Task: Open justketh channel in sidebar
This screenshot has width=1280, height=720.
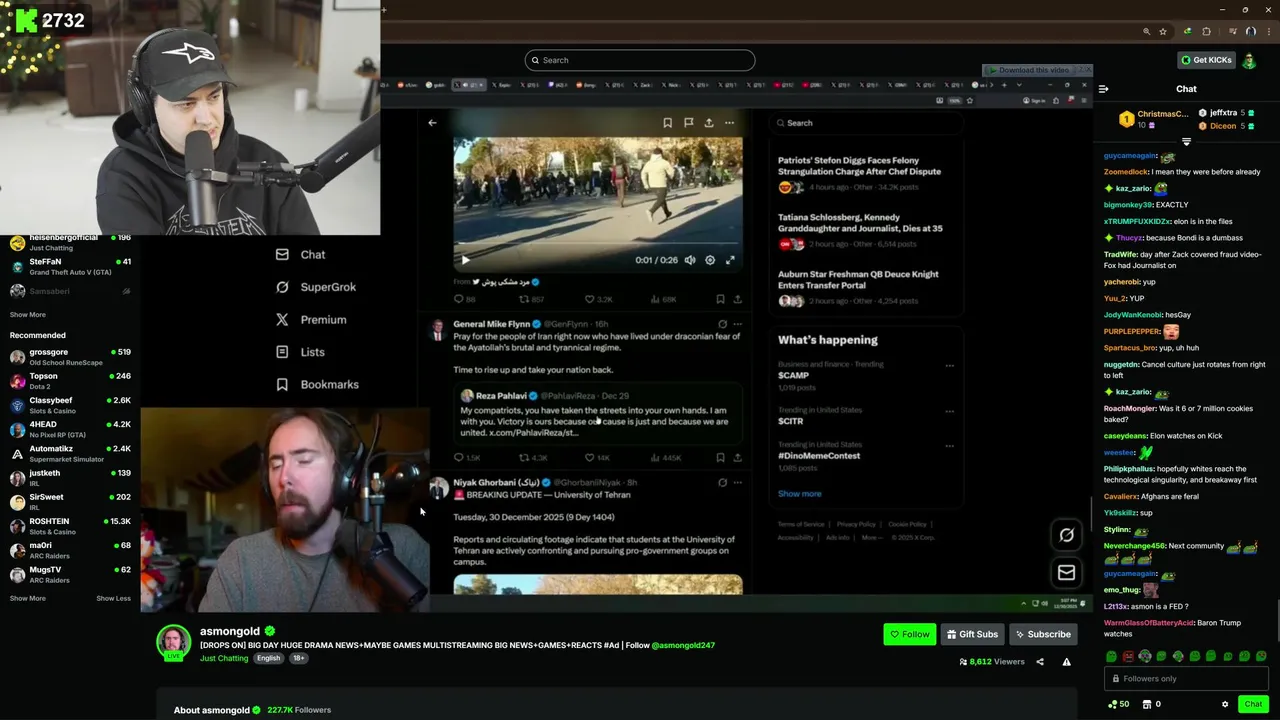Action: coord(70,478)
